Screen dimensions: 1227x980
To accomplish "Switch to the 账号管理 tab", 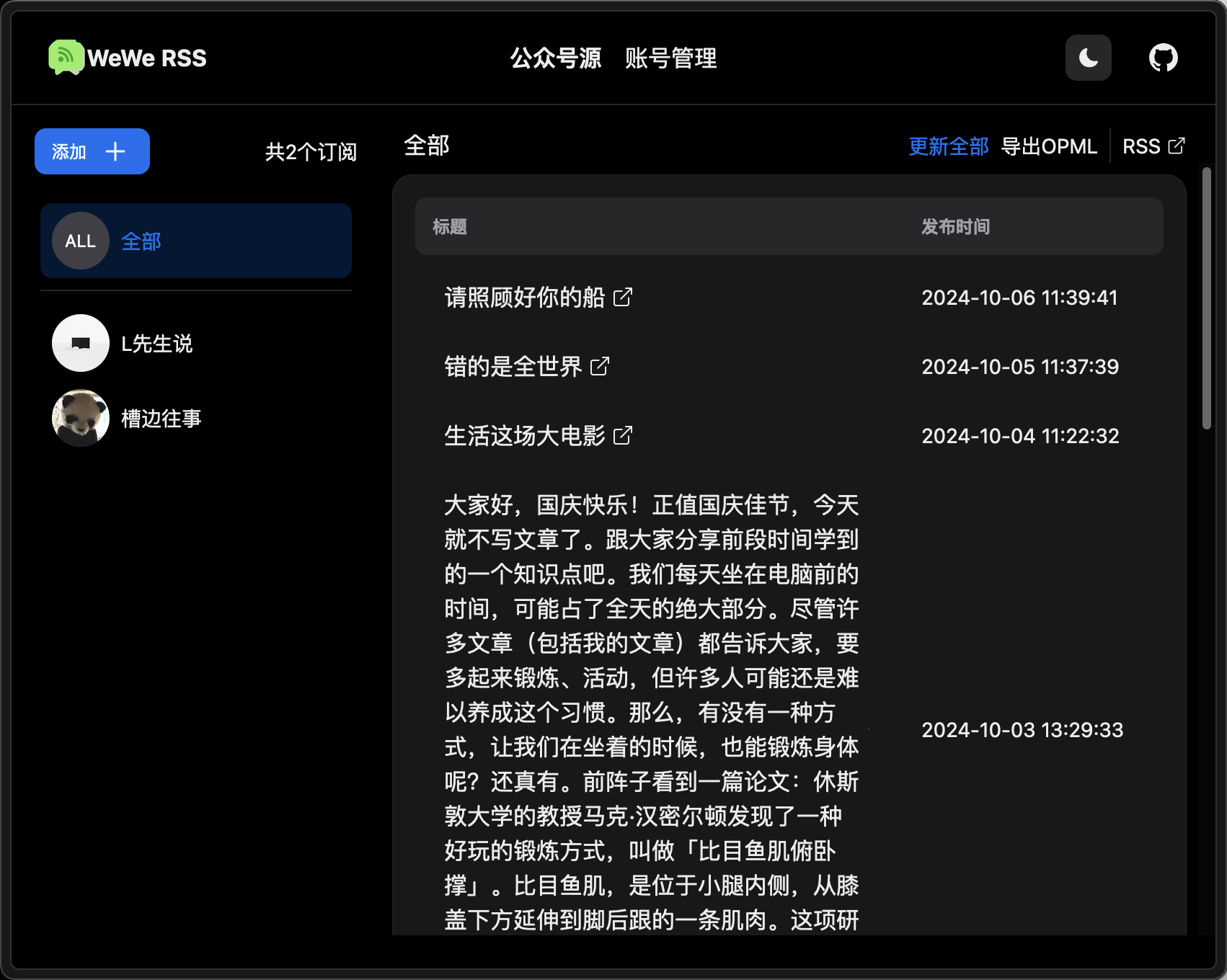I will coord(671,58).
